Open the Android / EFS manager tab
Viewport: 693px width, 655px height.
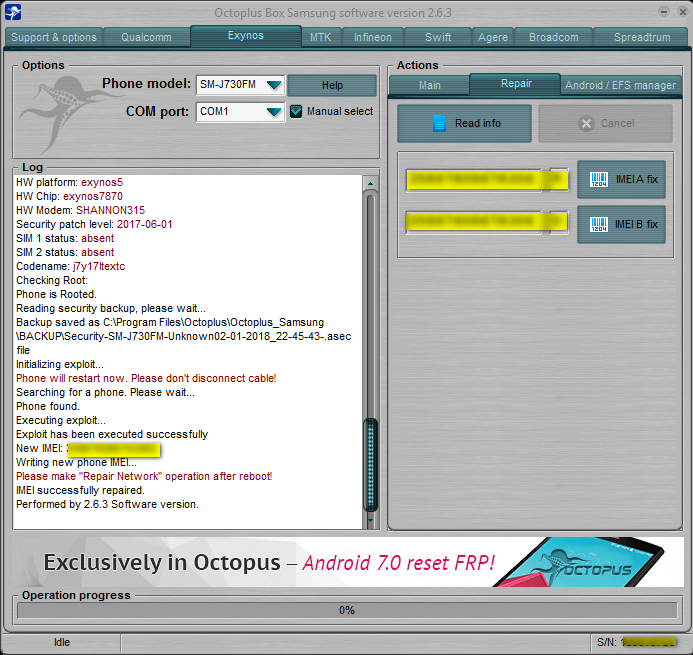tap(621, 85)
